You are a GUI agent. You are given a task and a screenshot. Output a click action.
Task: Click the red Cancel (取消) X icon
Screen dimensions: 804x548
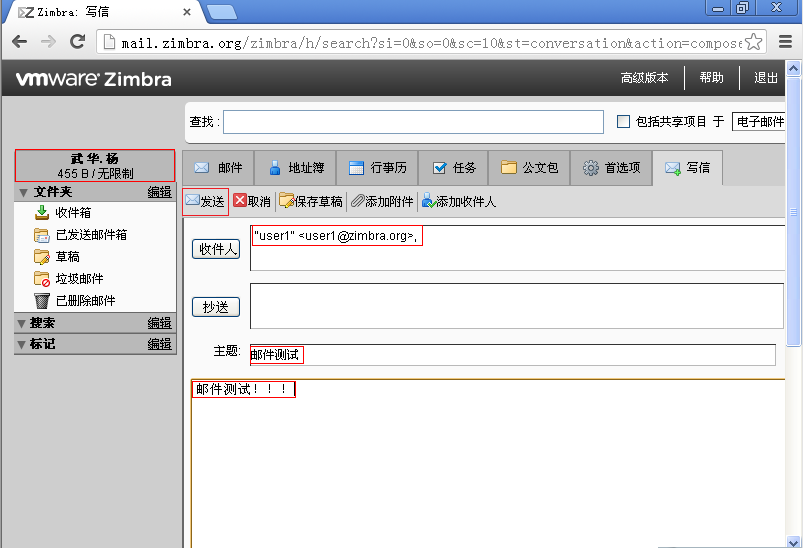pos(239,200)
